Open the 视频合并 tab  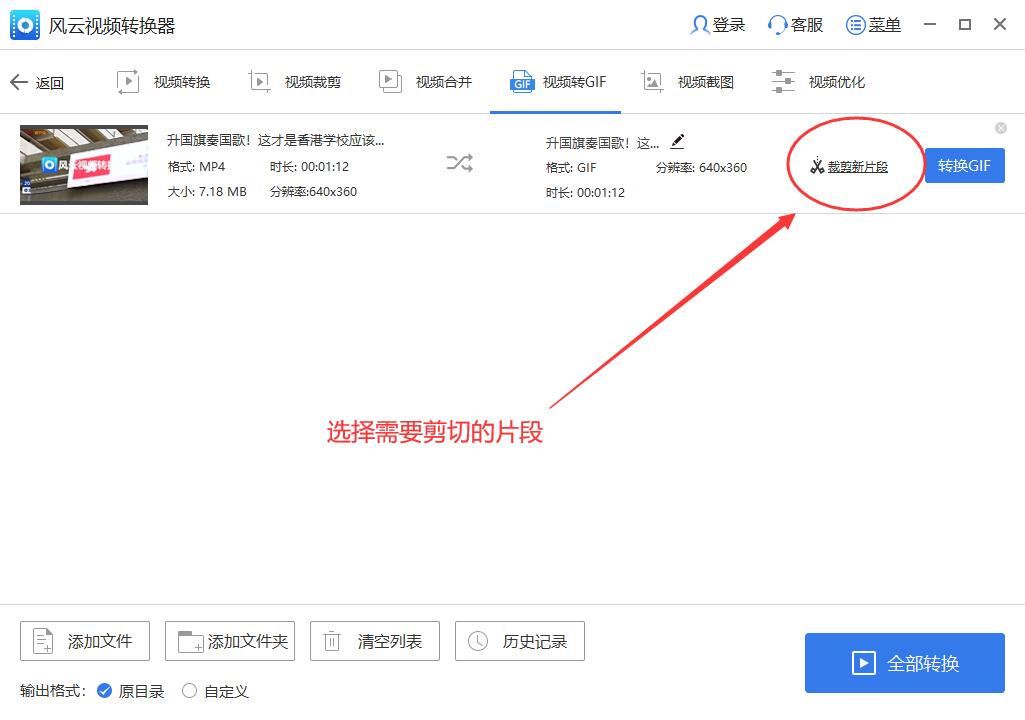pos(426,82)
